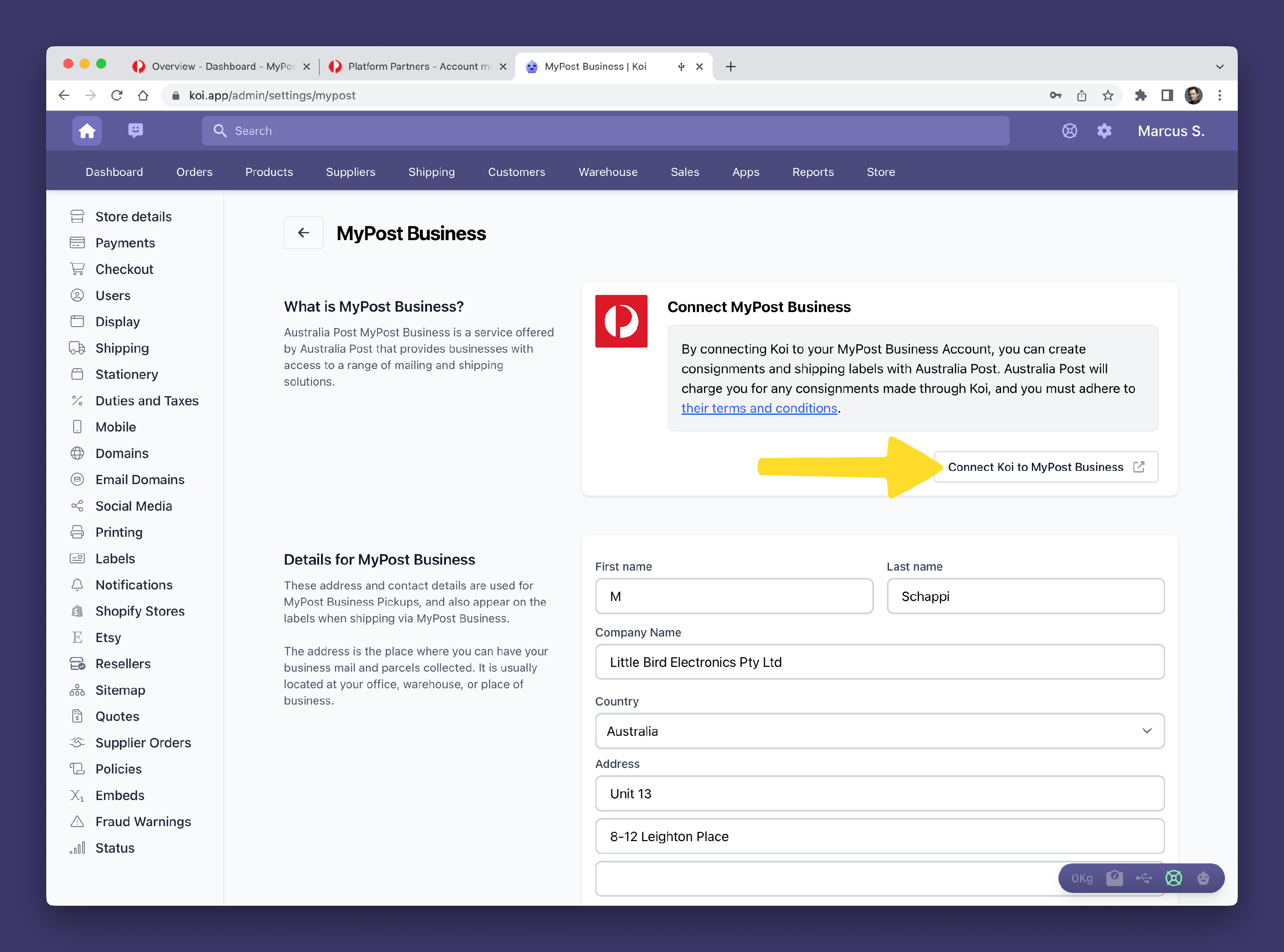Bookmark this page with the star icon
Screen dimensions: 1284x952
(1108, 95)
